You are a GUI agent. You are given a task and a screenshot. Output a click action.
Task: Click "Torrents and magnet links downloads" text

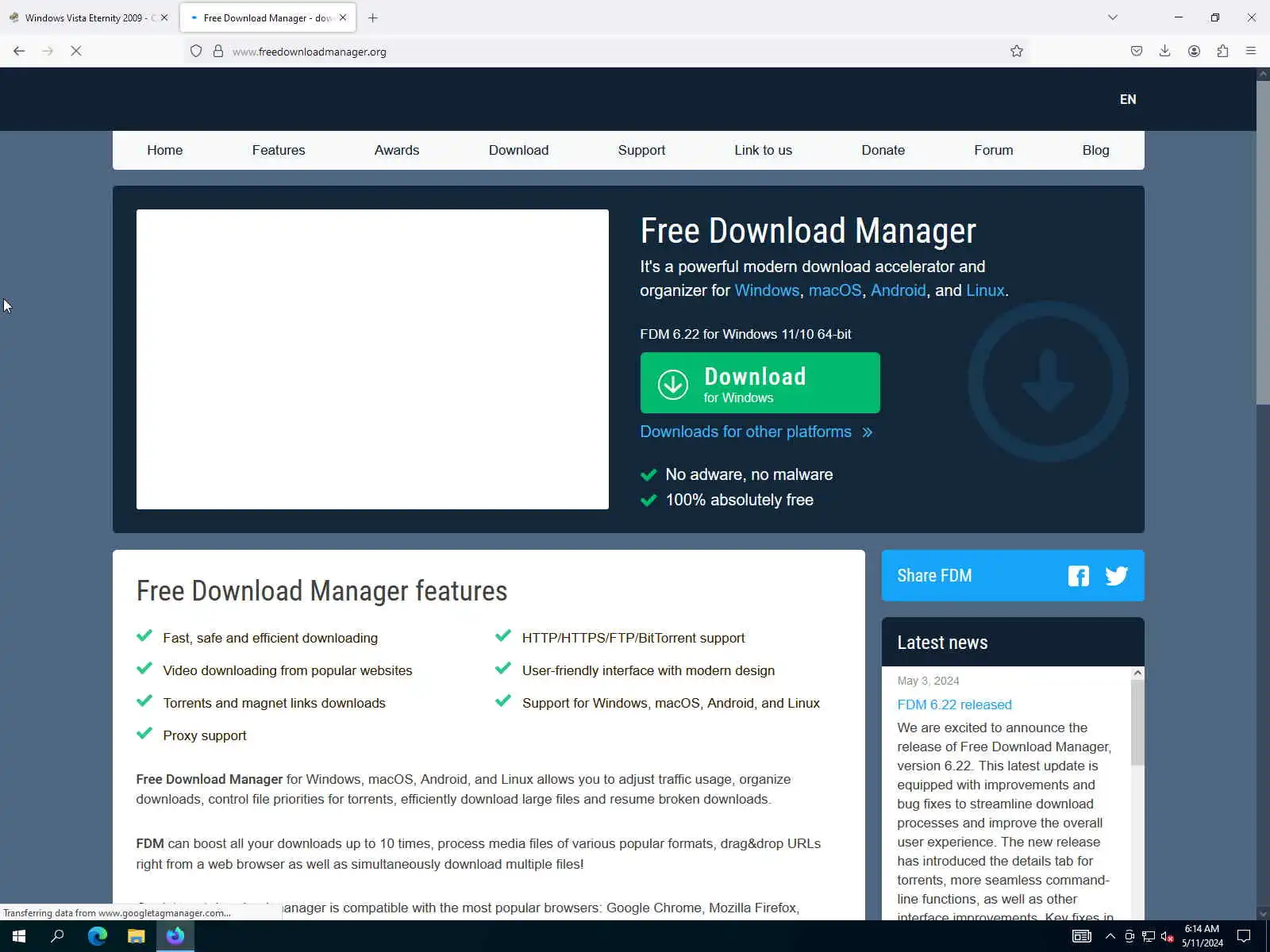(274, 703)
